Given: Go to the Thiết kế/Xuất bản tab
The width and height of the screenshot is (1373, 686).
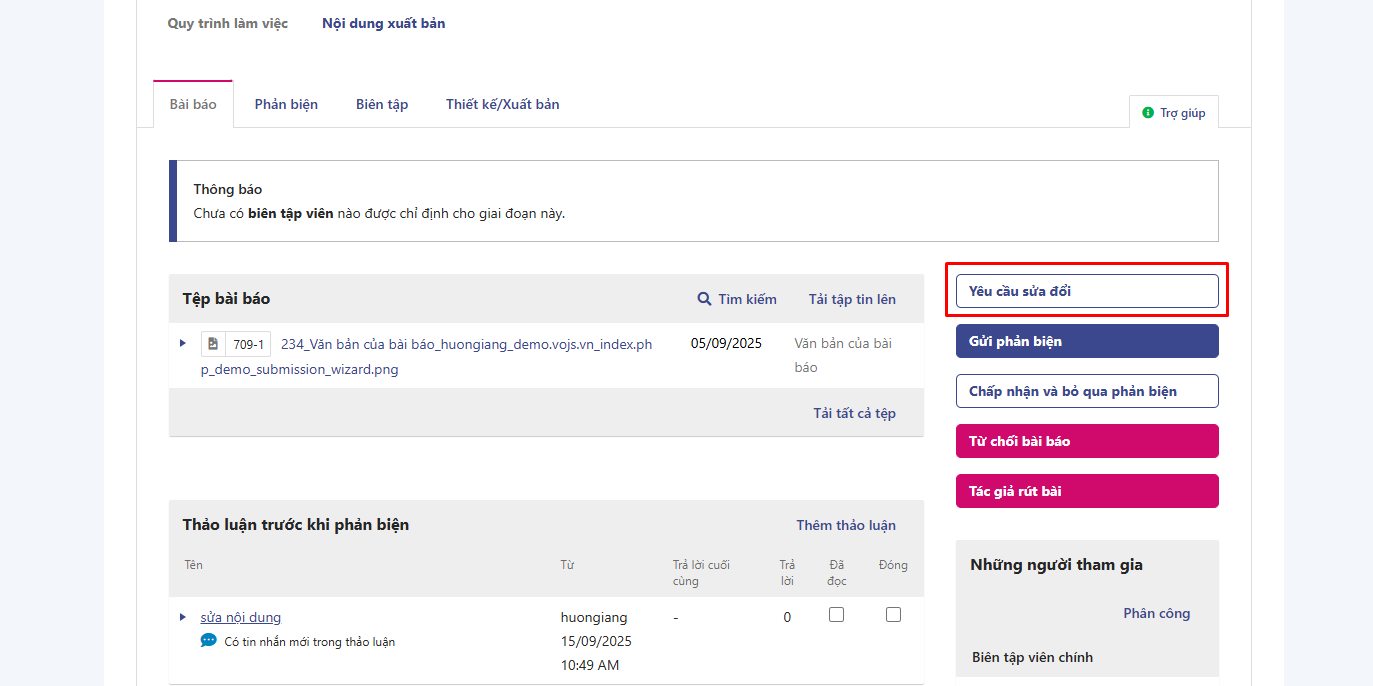Looking at the screenshot, I should [x=502, y=104].
